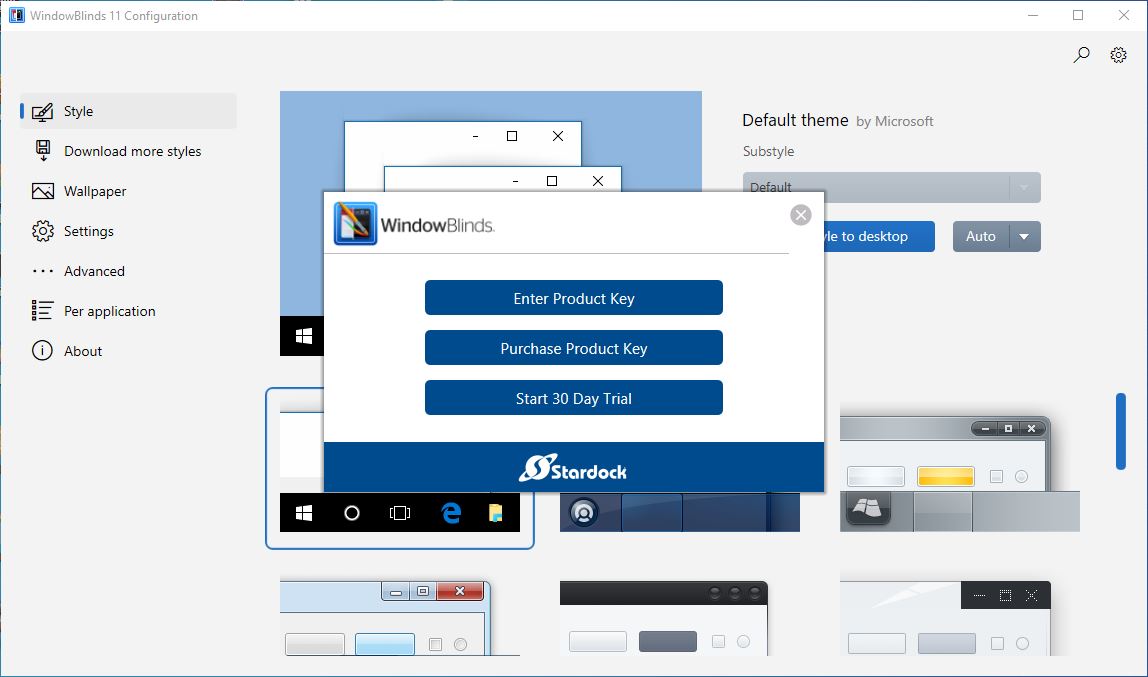Open the gear options icon at top right
1148x677 pixels.
1118,55
